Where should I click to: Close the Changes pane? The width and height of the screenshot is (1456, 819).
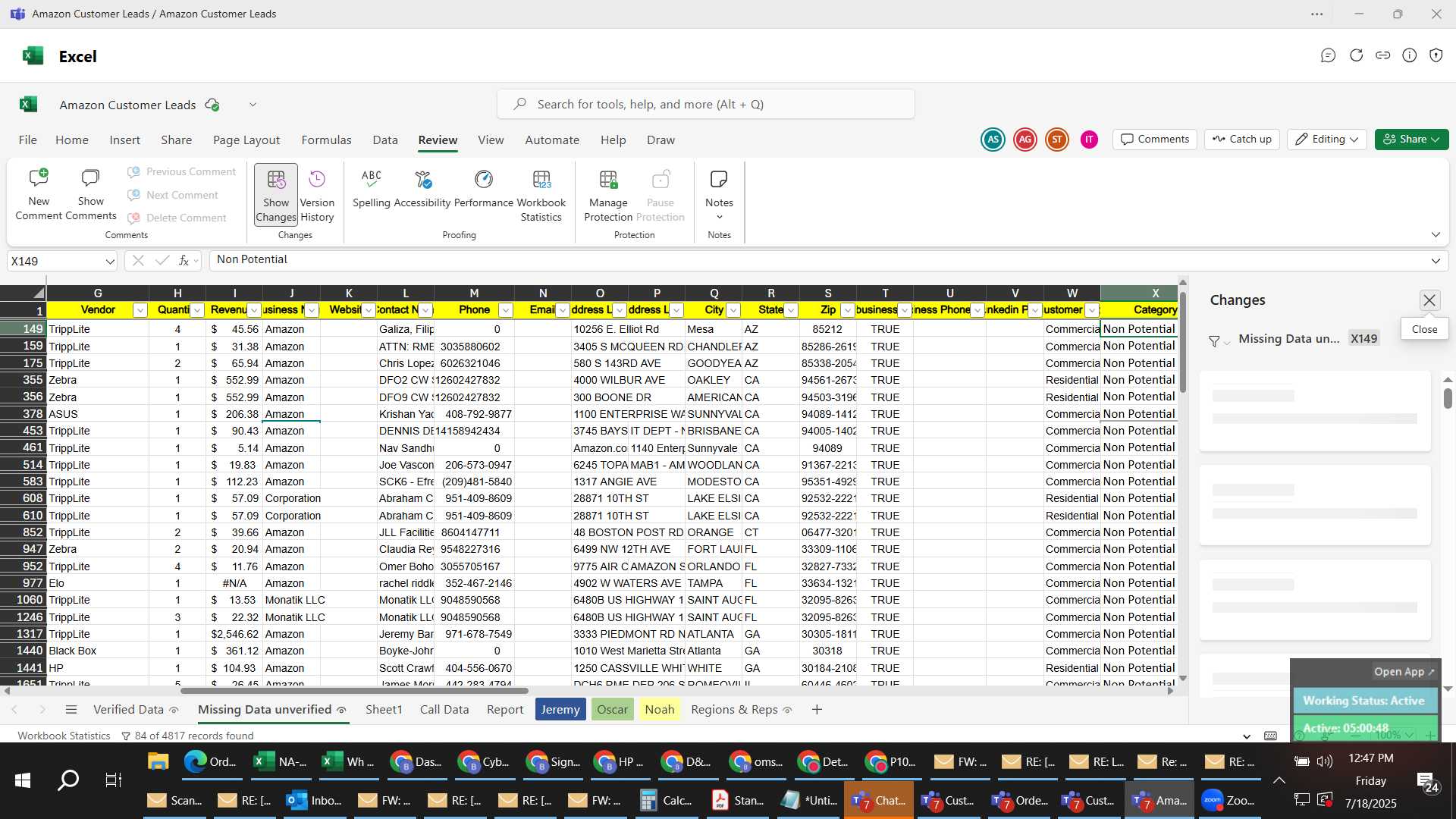(x=1429, y=300)
